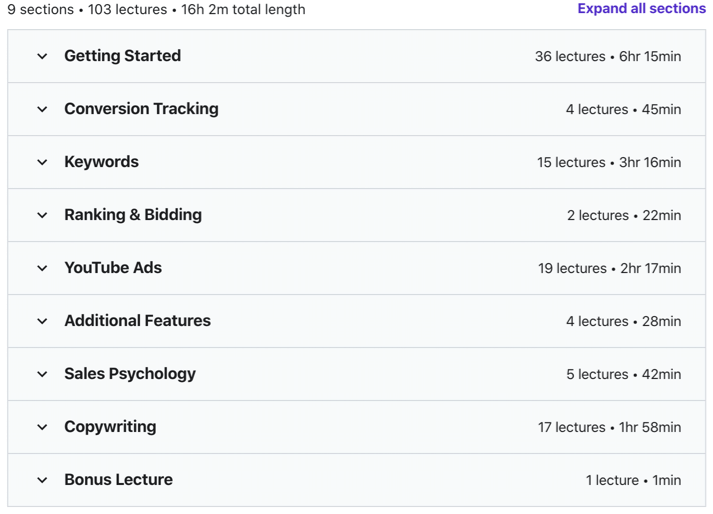The width and height of the screenshot is (713, 514).
Task: Expand Bonus Lecture chevron arrow
Action: (x=42, y=480)
